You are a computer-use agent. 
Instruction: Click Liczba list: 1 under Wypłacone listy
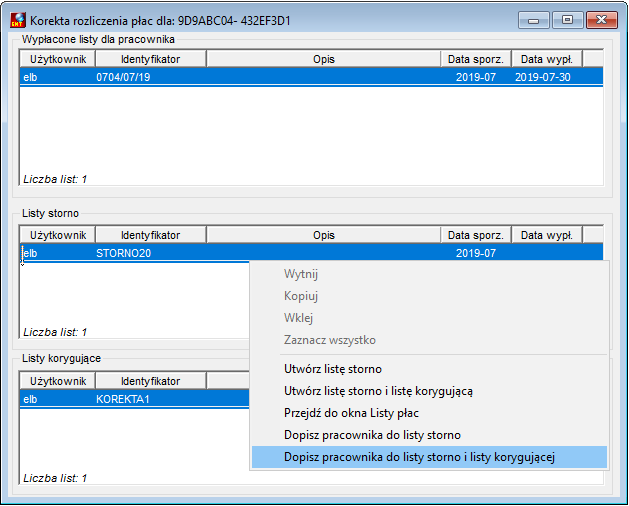(x=55, y=179)
